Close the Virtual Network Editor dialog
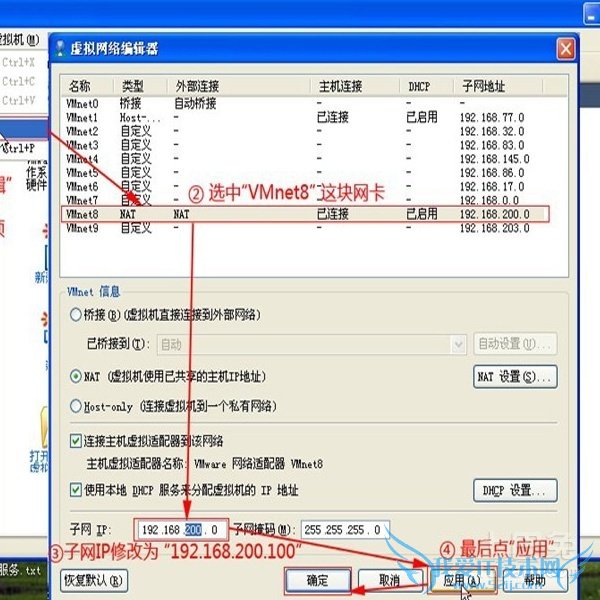This screenshot has width=600, height=600. pyautogui.click(x=566, y=49)
